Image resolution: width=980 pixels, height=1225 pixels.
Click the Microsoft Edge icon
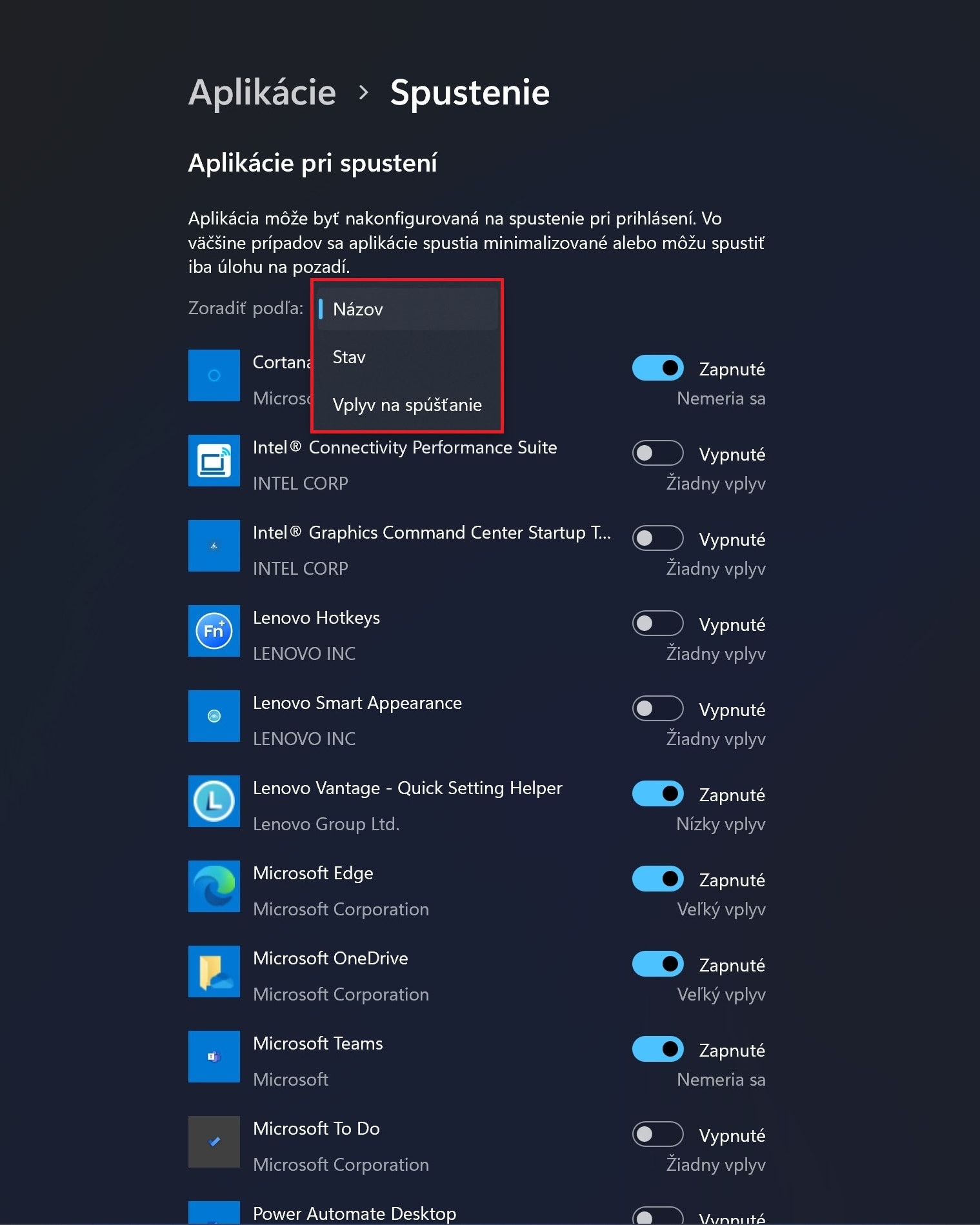(x=214, y=886)
